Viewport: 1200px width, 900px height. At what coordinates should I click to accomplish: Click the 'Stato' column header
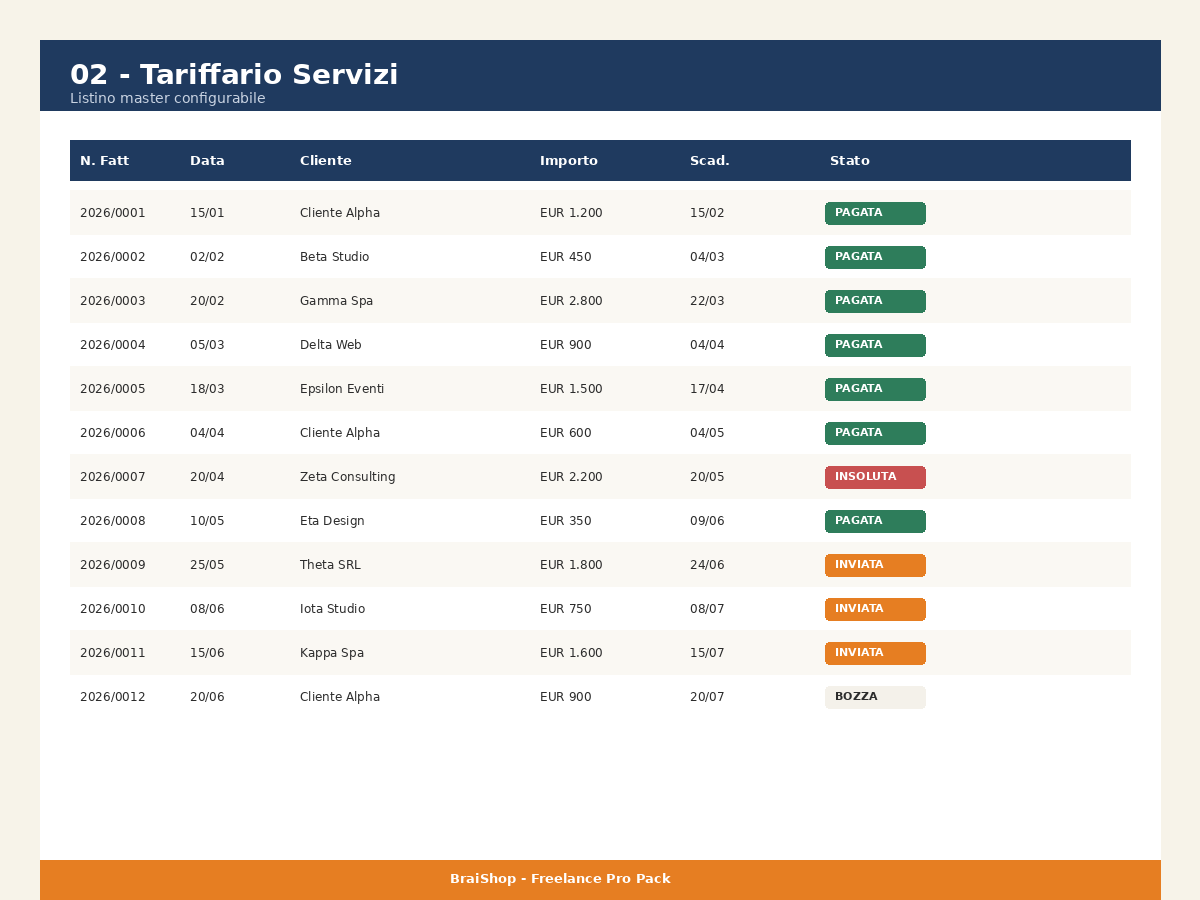coord(850,161)
